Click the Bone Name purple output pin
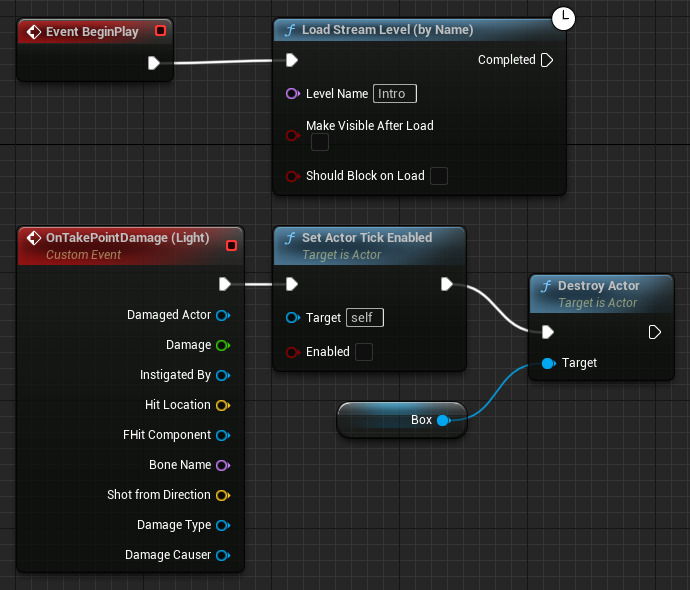This screenshot has height=590, width=690. (x=223, y=465)
